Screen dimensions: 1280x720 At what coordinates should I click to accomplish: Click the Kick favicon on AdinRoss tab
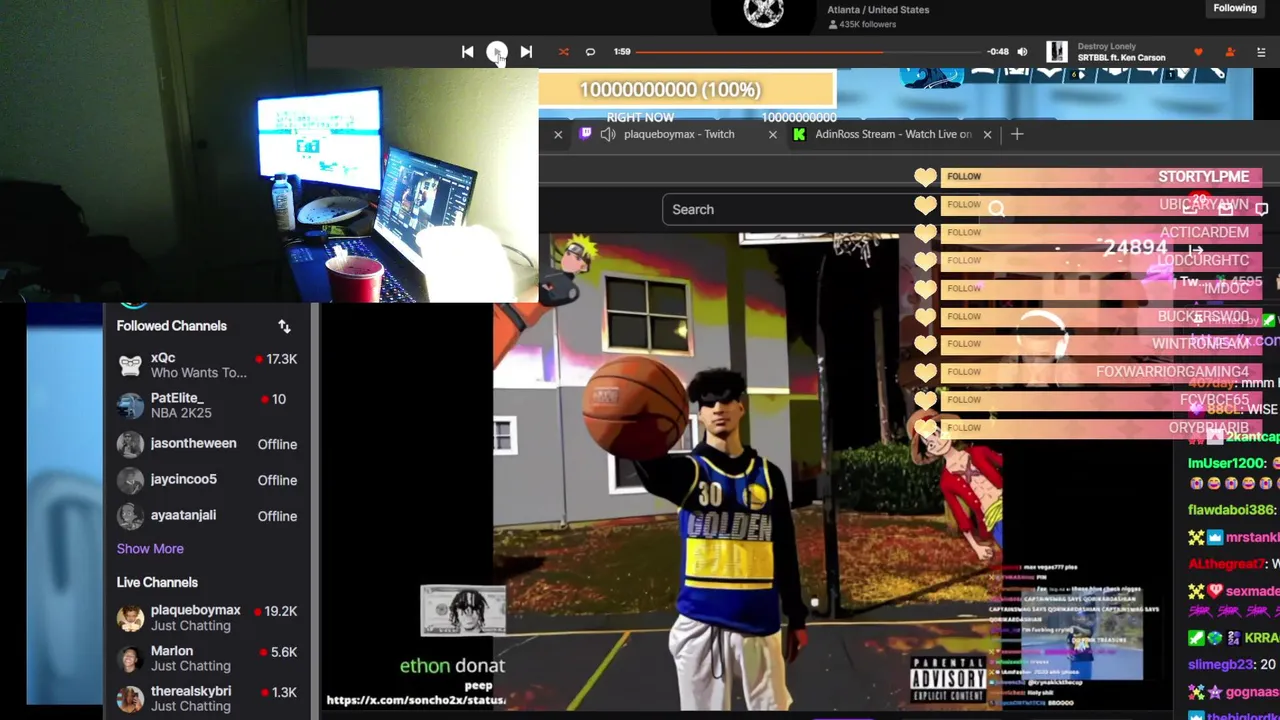click(799, 134)
